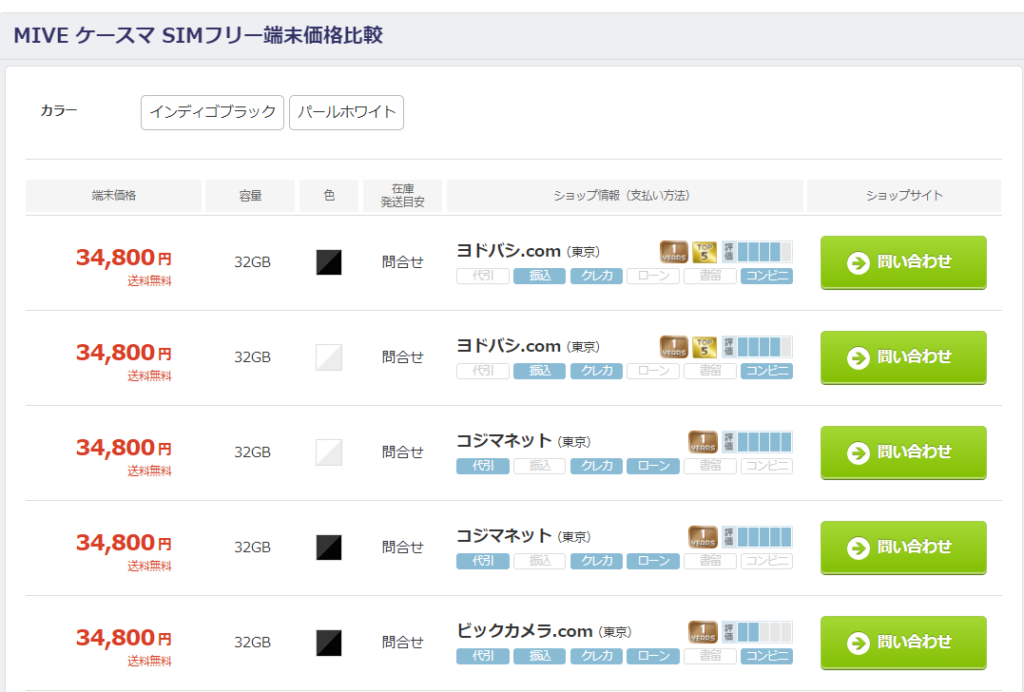Click the rating bar in the first Kojima row

[x=757, y=442]
